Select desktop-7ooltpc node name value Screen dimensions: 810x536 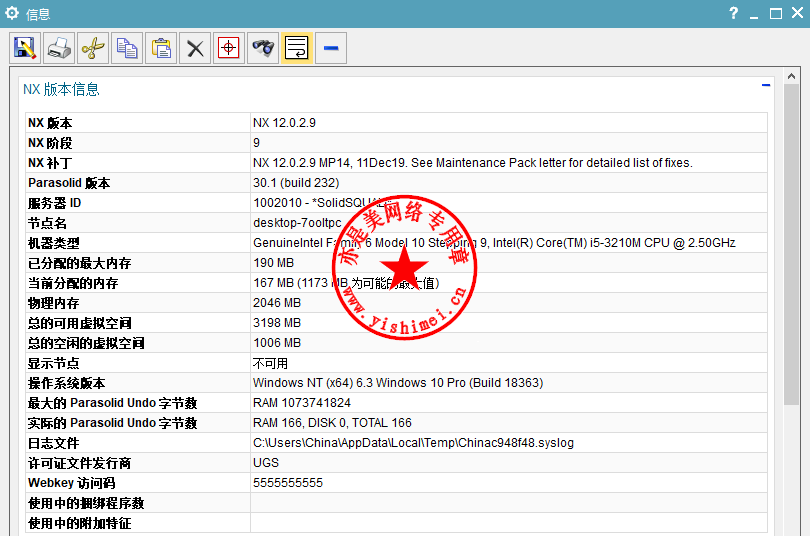pos(297,223)
